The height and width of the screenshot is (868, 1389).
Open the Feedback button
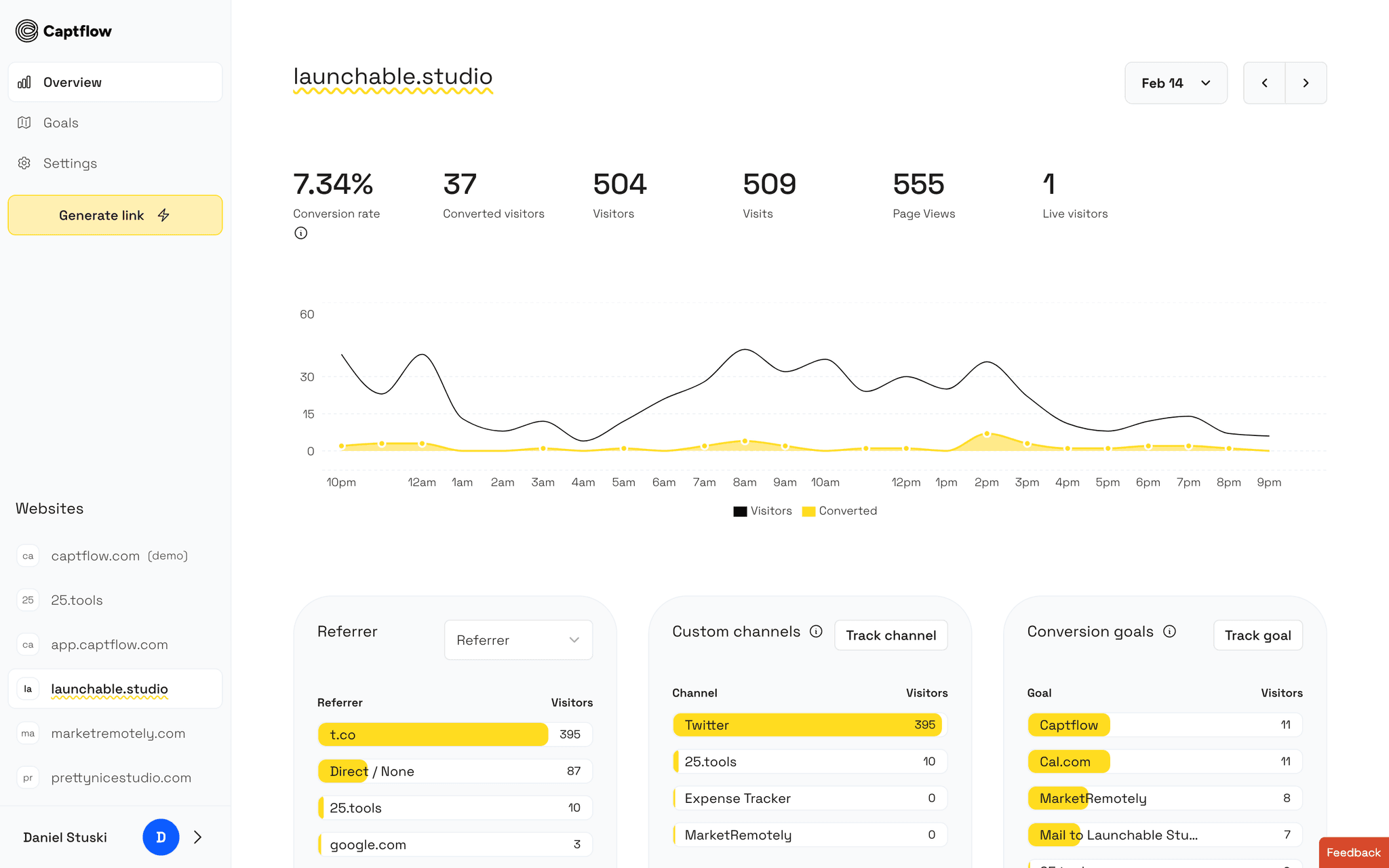click(x=1354, y=852)
